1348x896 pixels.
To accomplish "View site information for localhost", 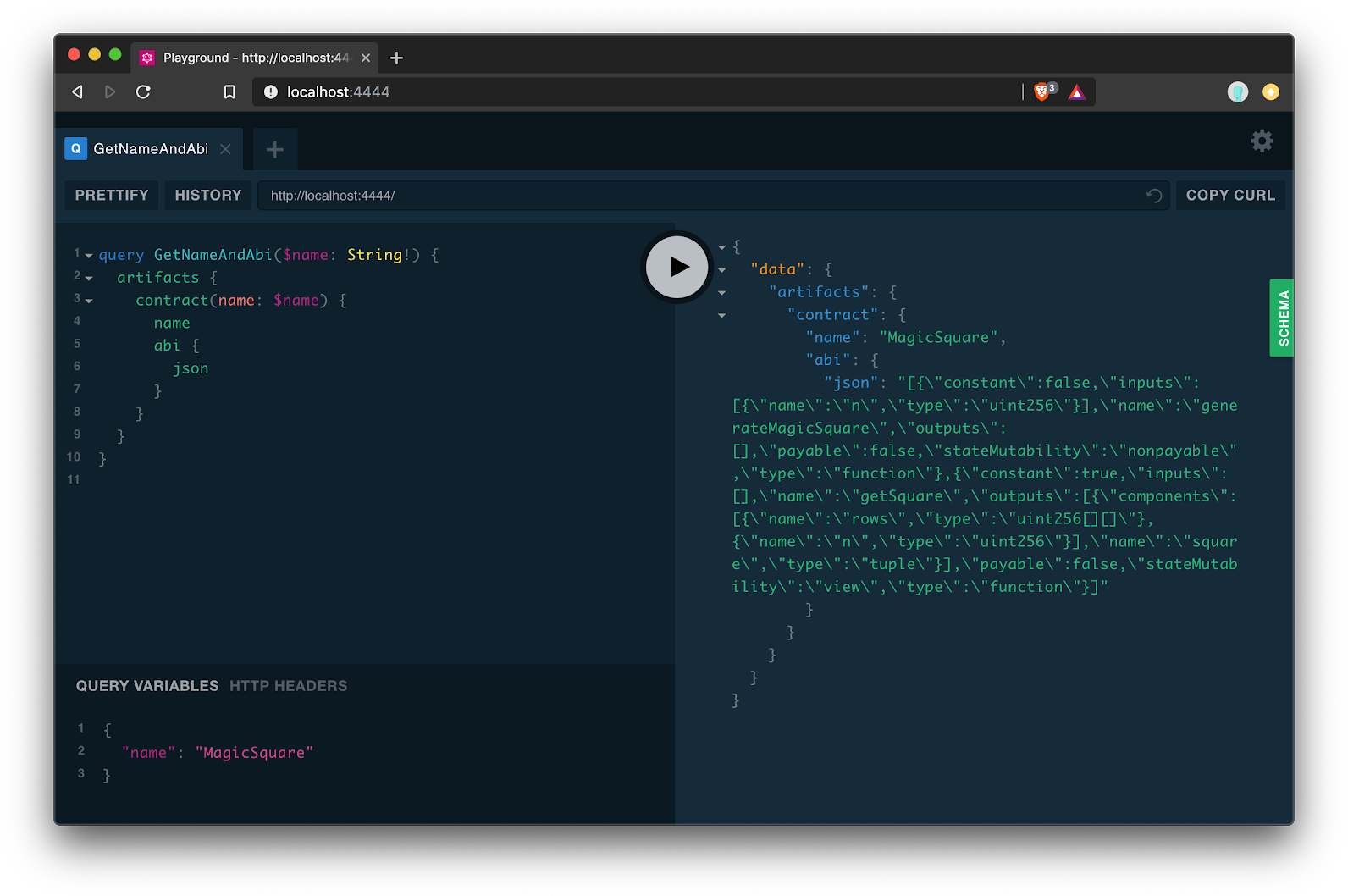I will pyautogui.click(x=271, y=91).
